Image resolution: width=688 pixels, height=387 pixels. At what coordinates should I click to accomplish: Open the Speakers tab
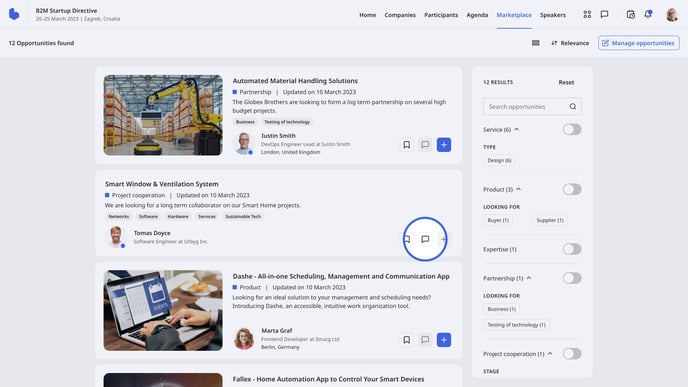click(552, 15)
